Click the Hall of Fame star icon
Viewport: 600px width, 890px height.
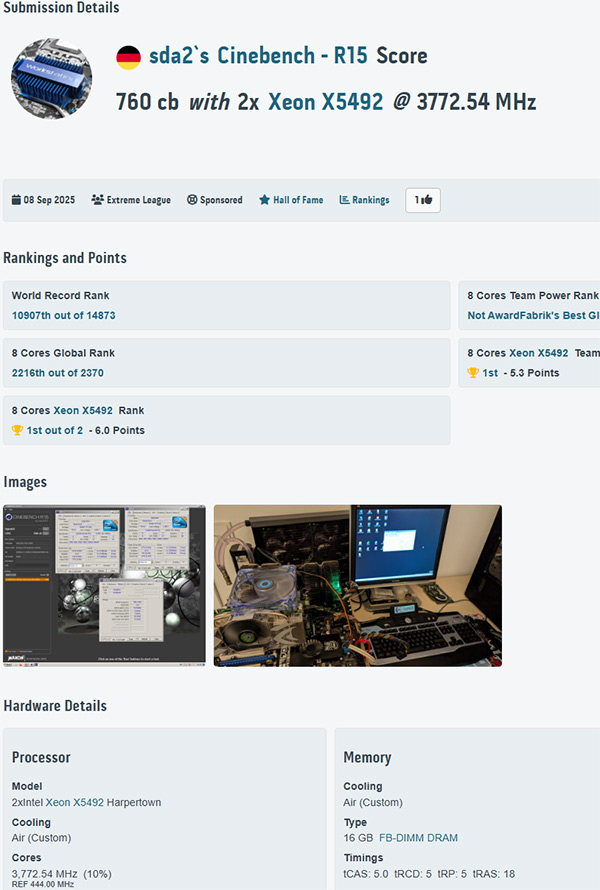tap(264, 200)
